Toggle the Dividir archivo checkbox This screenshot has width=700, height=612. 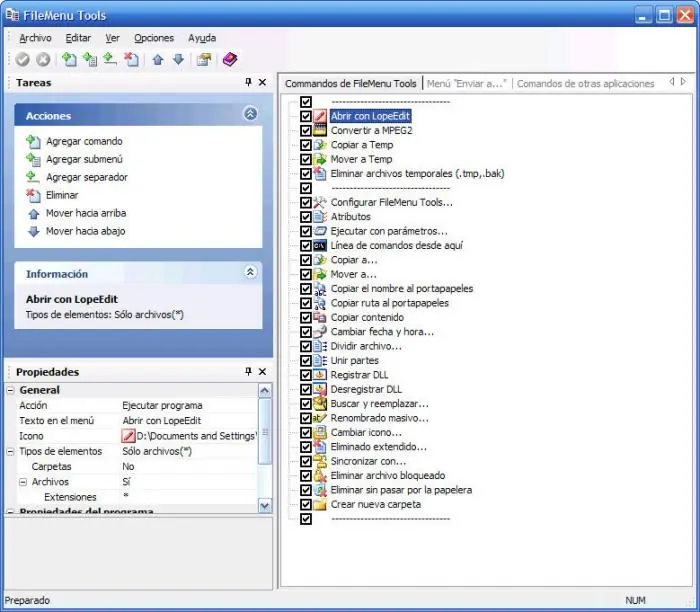(306, 346)
